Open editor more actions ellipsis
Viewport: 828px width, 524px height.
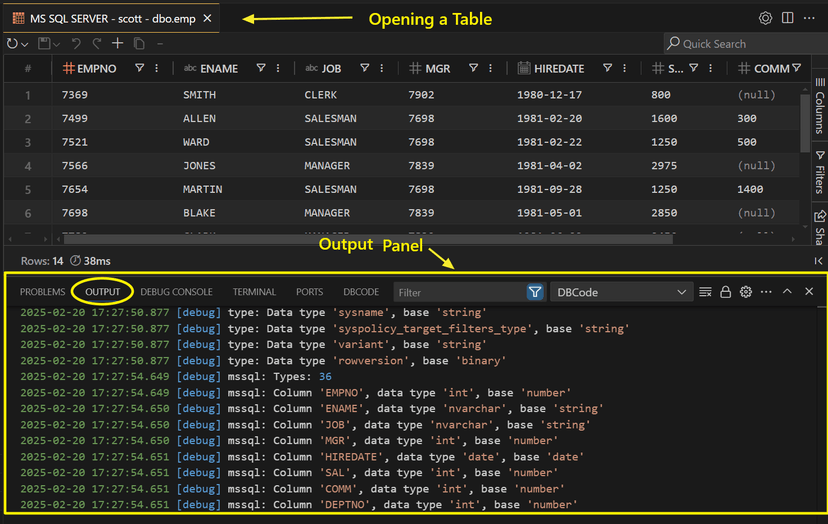coord(809,18)
